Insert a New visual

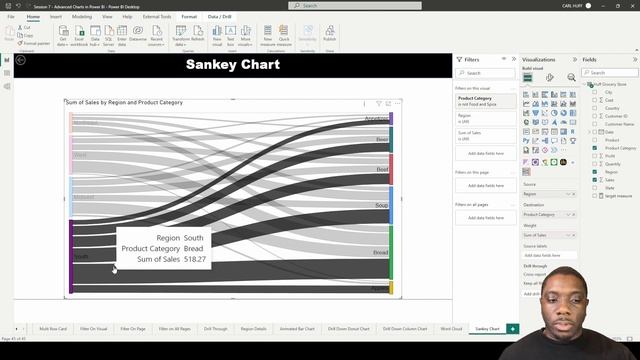click(x=217, y=36)
